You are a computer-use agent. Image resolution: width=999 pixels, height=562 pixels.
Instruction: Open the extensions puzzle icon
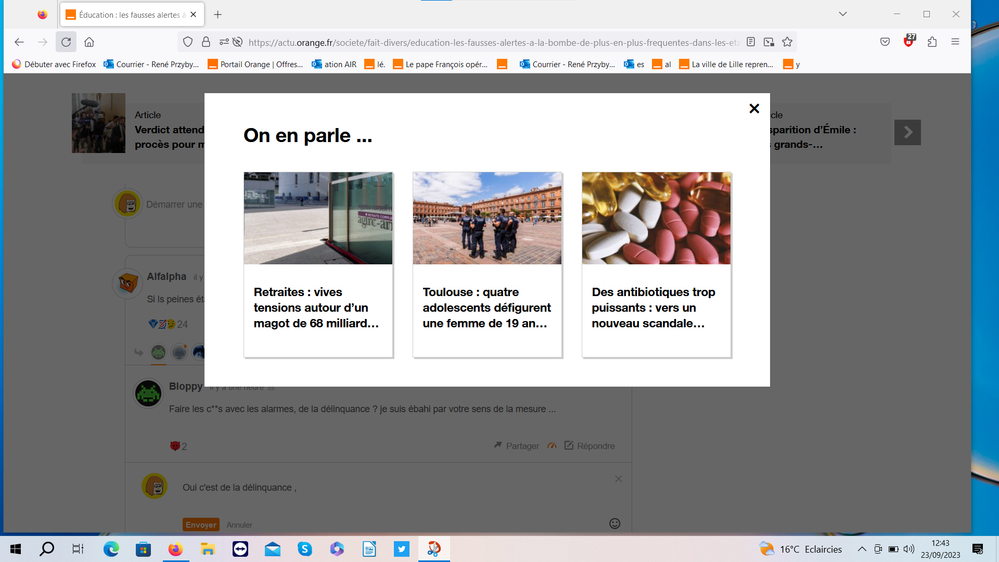click(932, 42)
